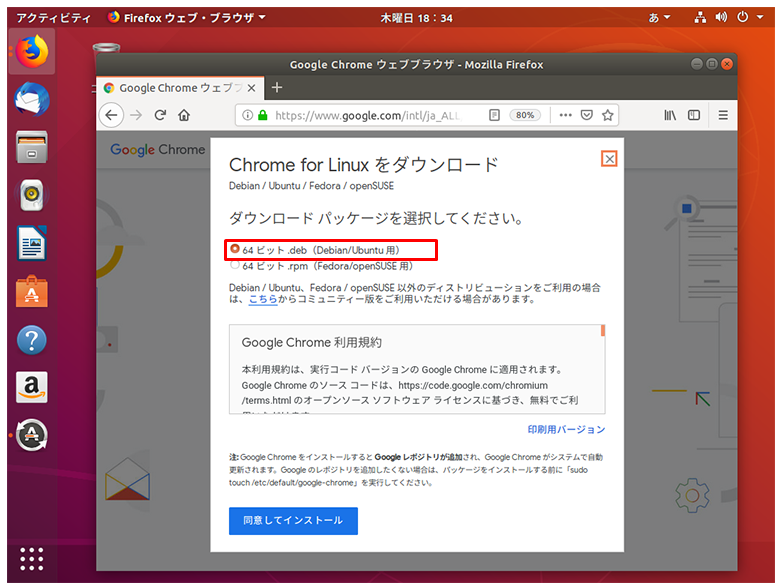This screenshot has width=778, height=586.
Task: Open the 印刷用バージョン link
Action: 566,429
